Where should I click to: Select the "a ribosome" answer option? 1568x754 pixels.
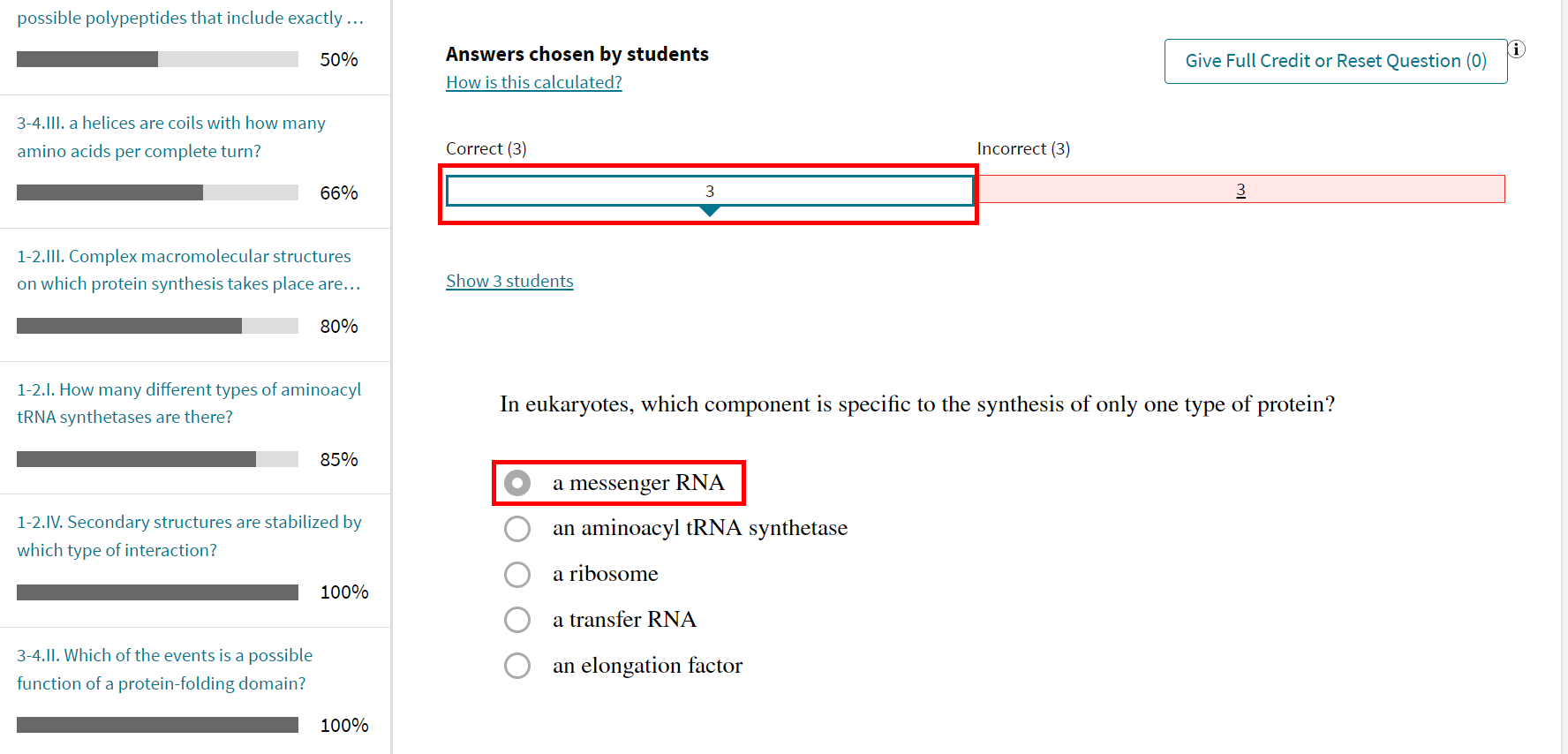click(517, 574)
